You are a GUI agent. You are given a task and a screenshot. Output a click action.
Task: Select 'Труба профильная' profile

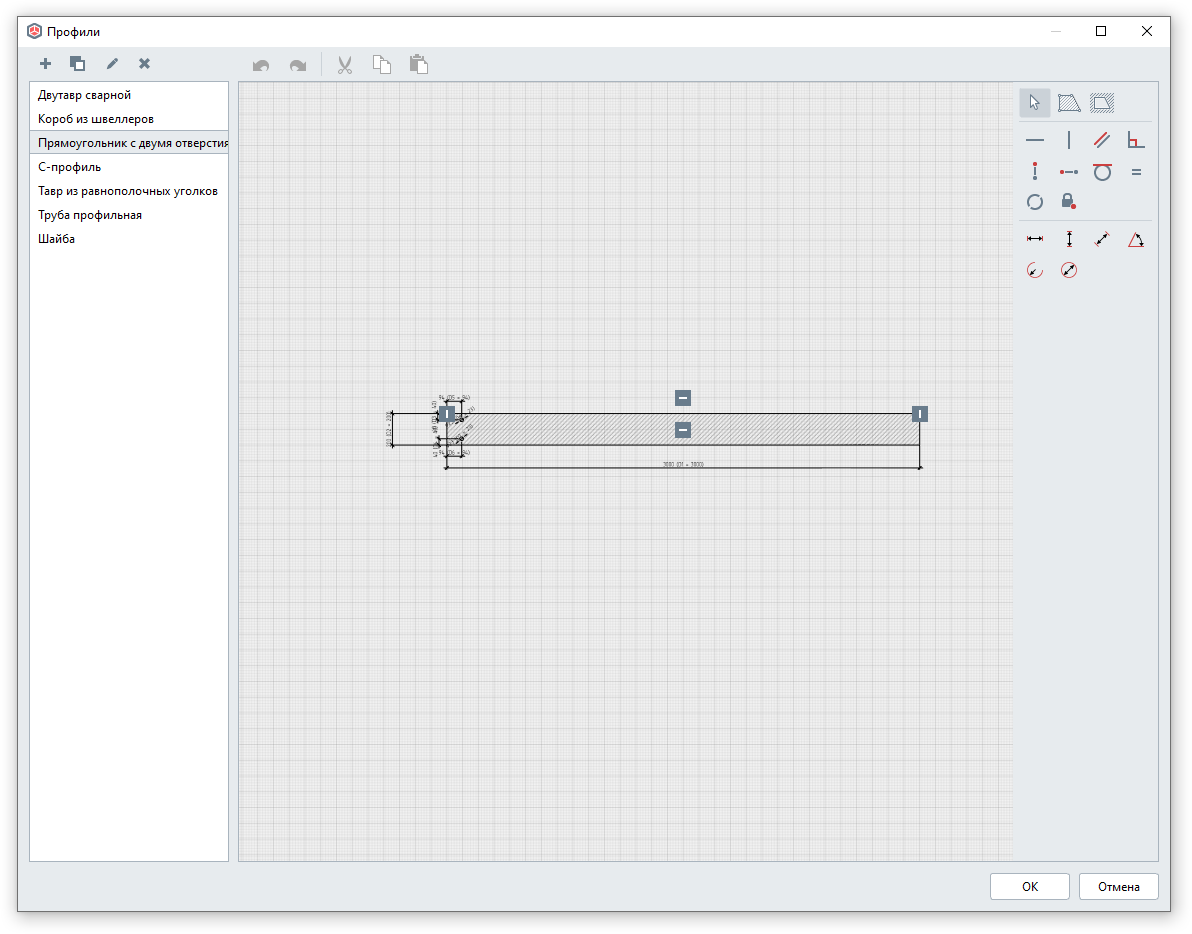click(129, 215)
